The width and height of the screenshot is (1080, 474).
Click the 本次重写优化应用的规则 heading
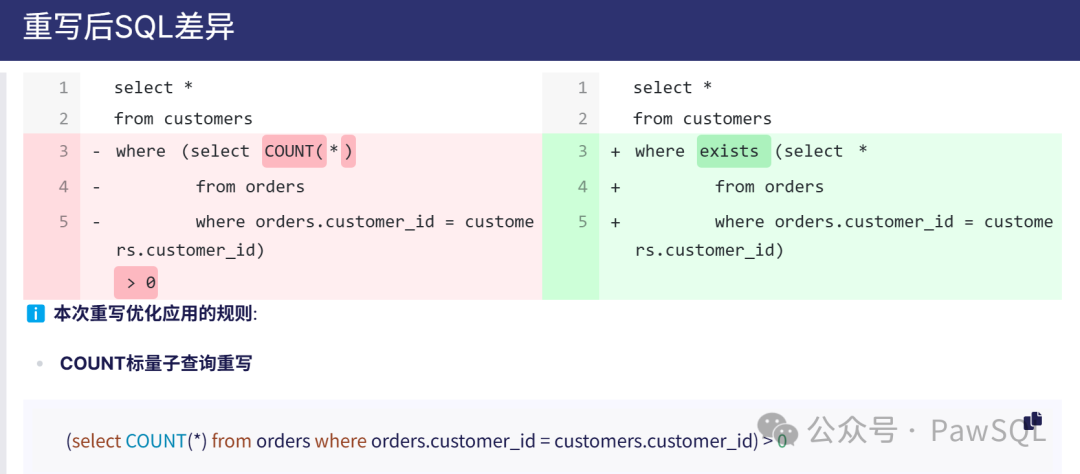point(155,314)
